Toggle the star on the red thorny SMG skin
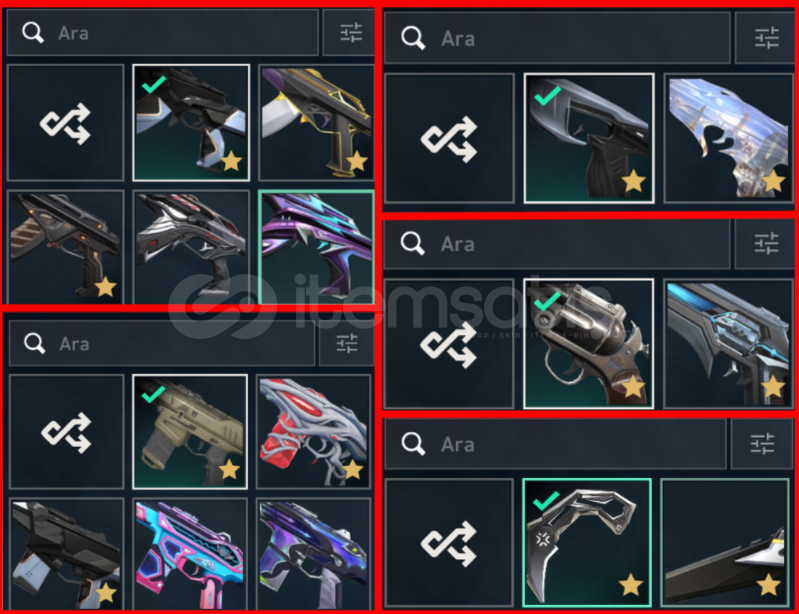Screen dimensions: 799x614 [x=353, y=469]
